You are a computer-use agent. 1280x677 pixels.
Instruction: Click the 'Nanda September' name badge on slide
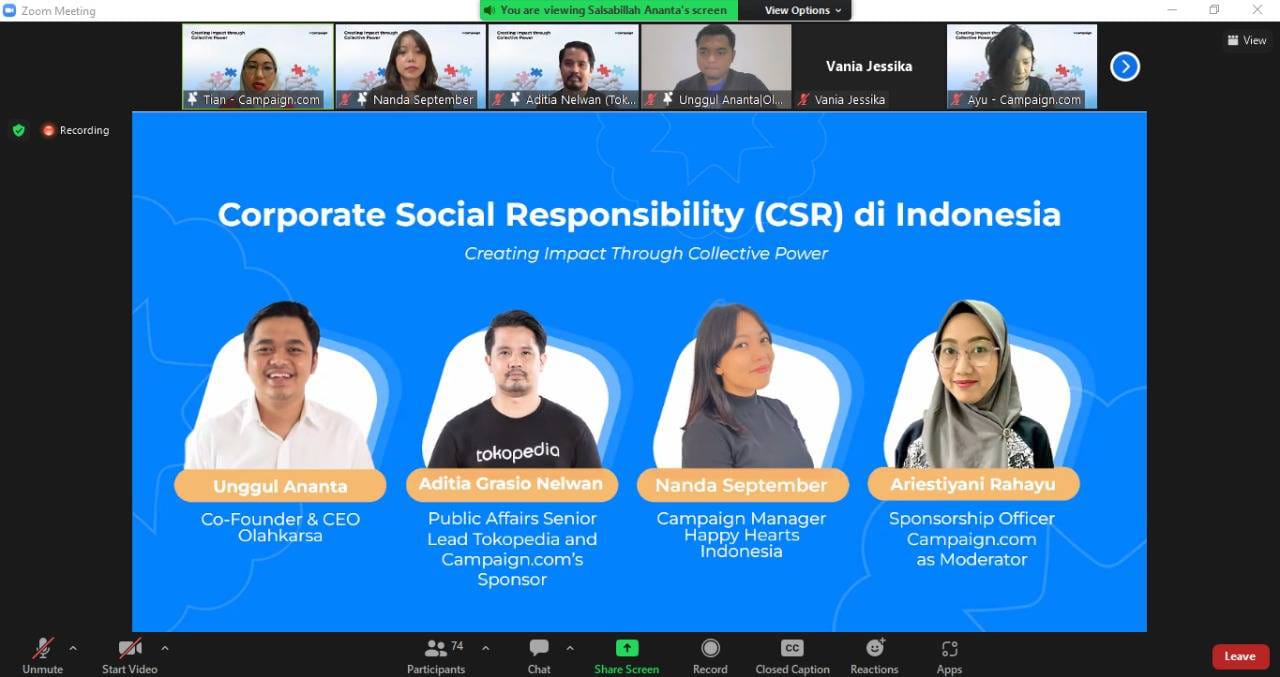(x=741, y=485)
